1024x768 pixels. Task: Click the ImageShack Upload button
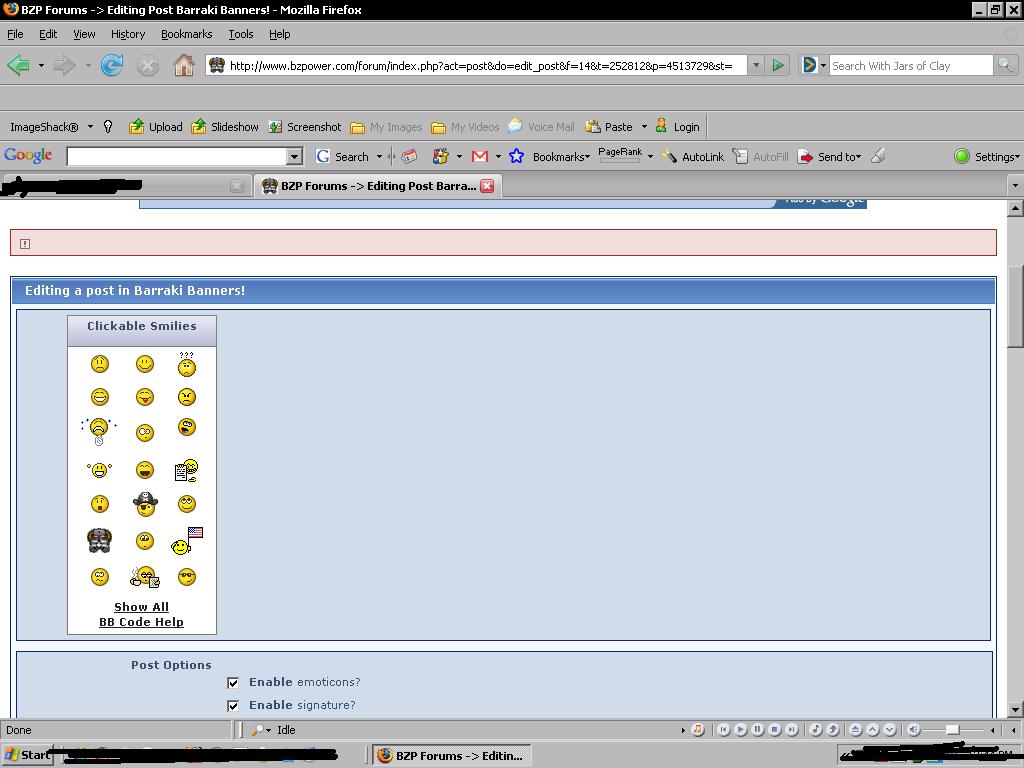click(x=155, y=127)
